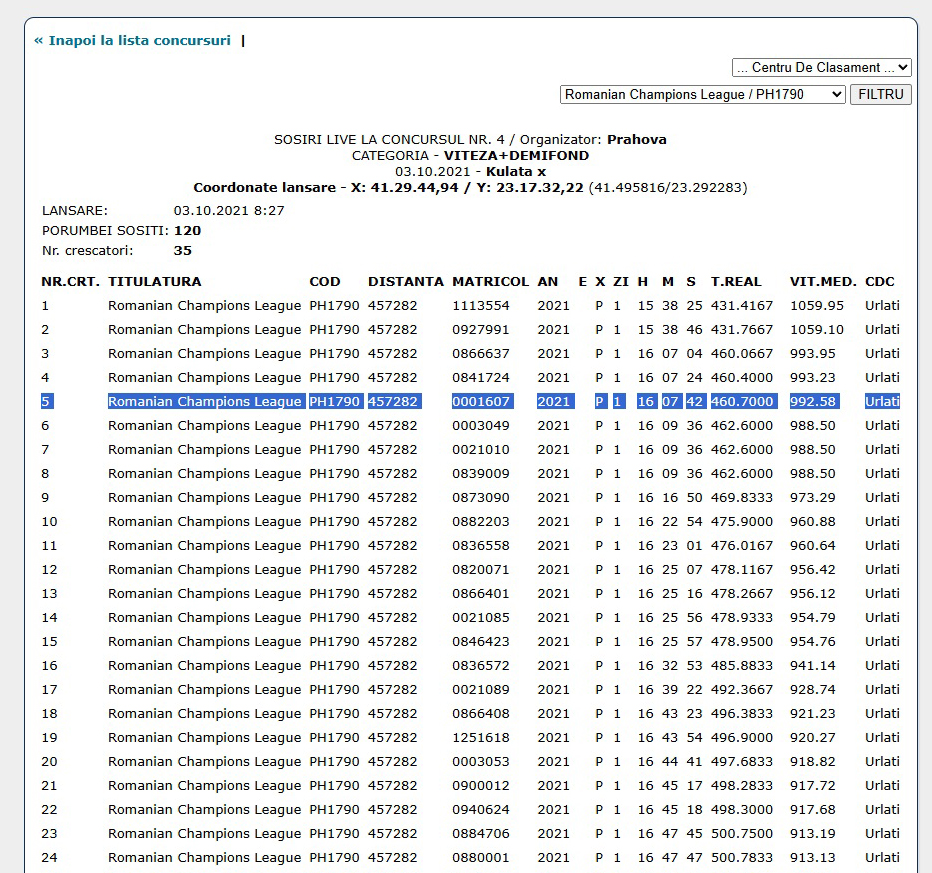The width and height of the screenshot is (932, 873).
Task: Click the CDC column header
Action: tap(880, 282)
